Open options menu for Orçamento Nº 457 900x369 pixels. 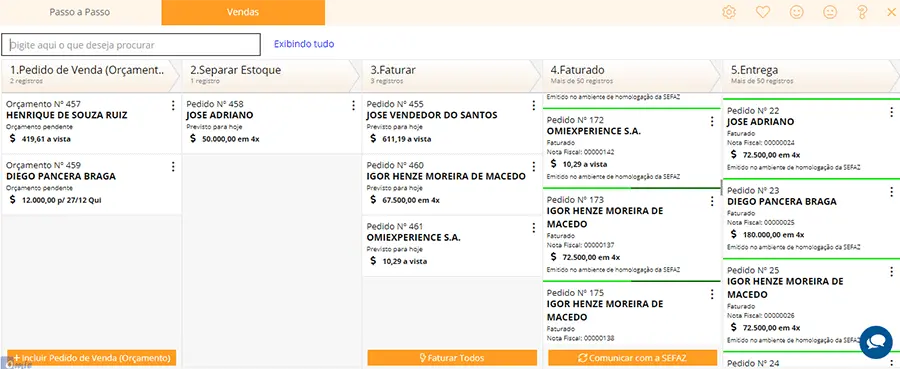coord(173,106)
